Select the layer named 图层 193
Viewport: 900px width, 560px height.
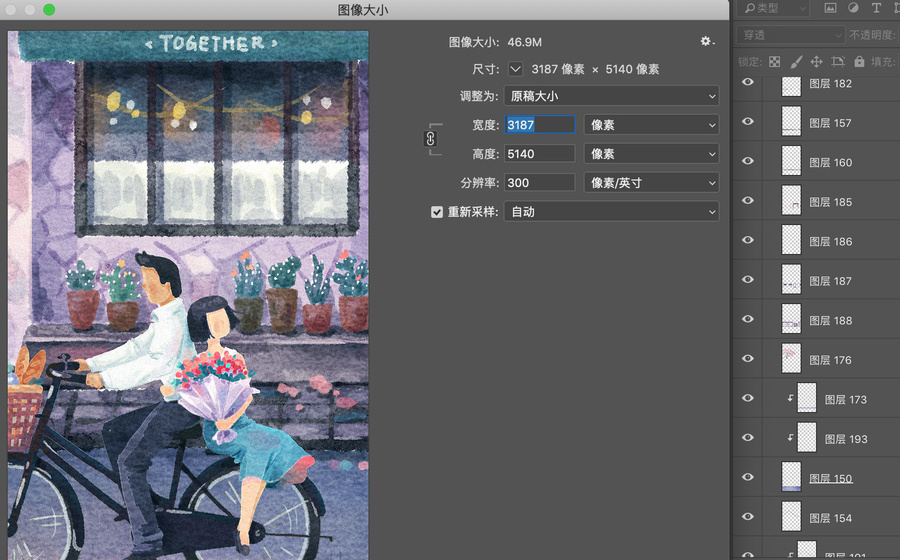[845, 439]
